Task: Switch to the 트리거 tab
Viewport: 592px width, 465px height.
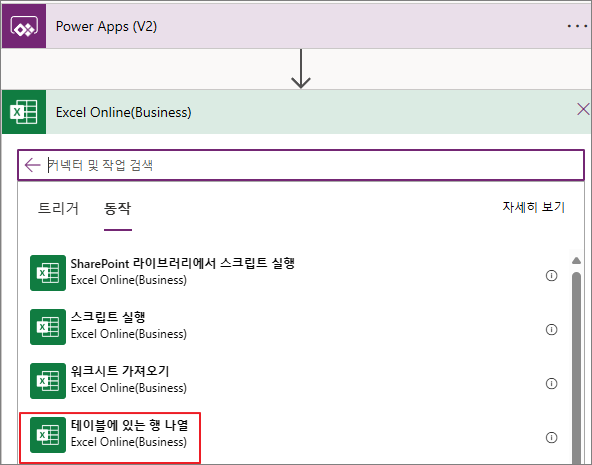Action: 58,208
